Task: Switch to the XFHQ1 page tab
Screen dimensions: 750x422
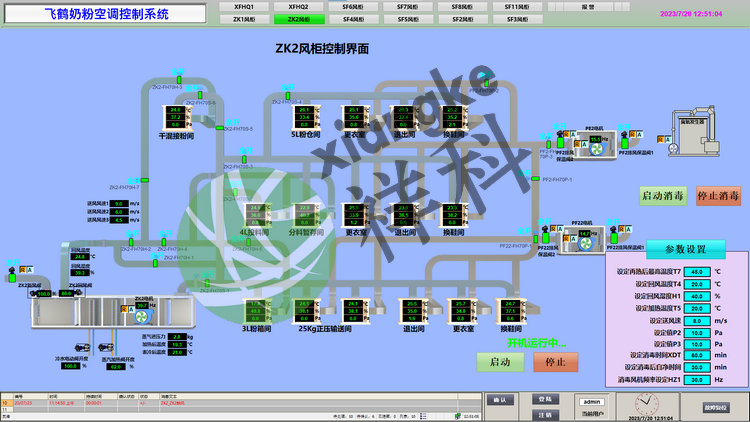Action: click(243, 6)
